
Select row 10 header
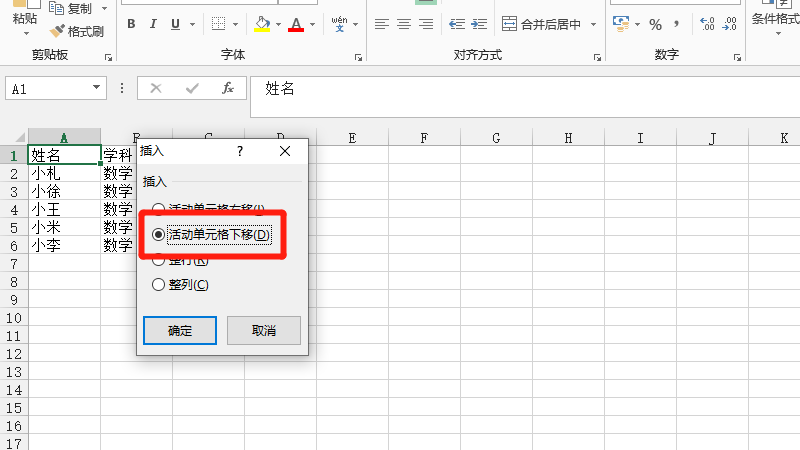coord(14,318)
